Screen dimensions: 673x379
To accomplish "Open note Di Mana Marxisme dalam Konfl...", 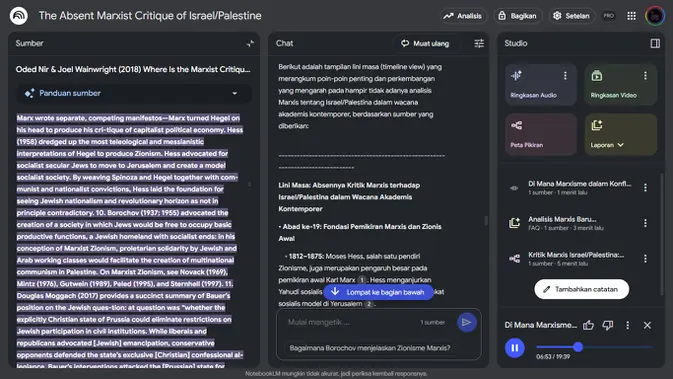I will click(579, 188).
